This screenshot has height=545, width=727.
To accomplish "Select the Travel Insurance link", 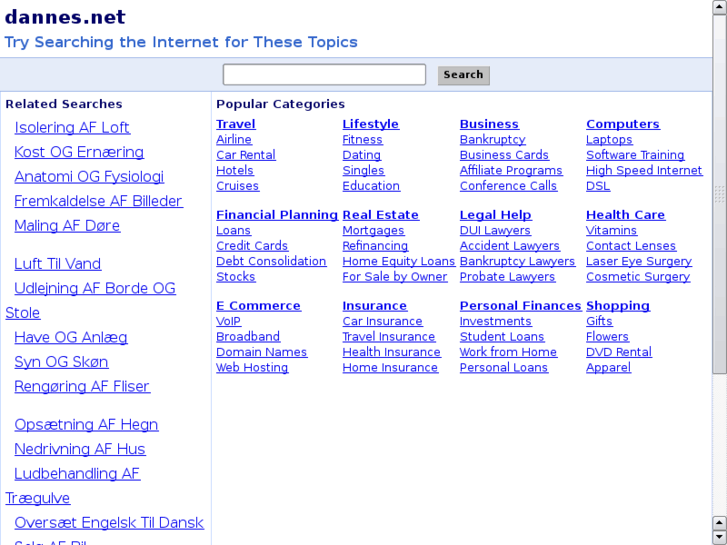I will 389,337.
